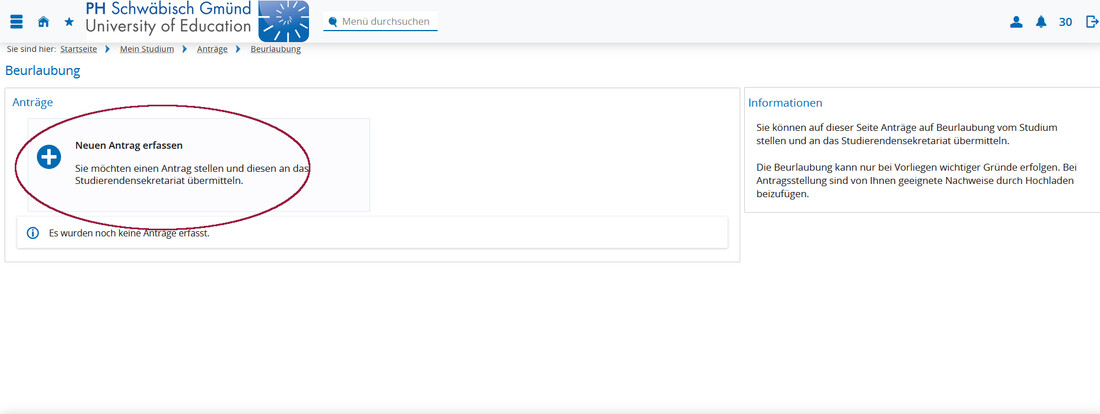Click the arrow between Startseite and Mein Studium
Screen dimensions: 1100x414
point(107,49)
